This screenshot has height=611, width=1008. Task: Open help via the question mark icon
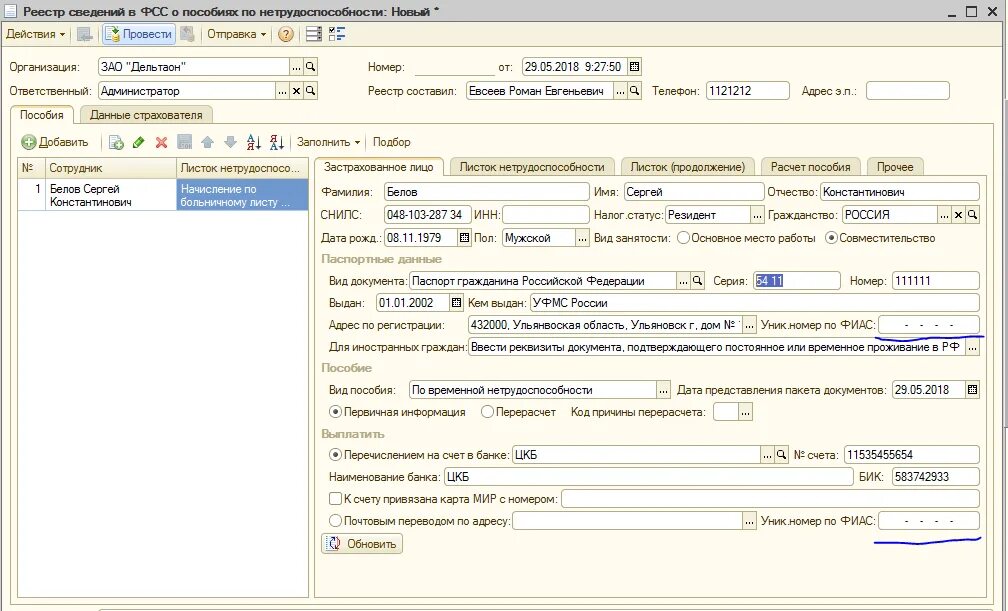point(285,35)
